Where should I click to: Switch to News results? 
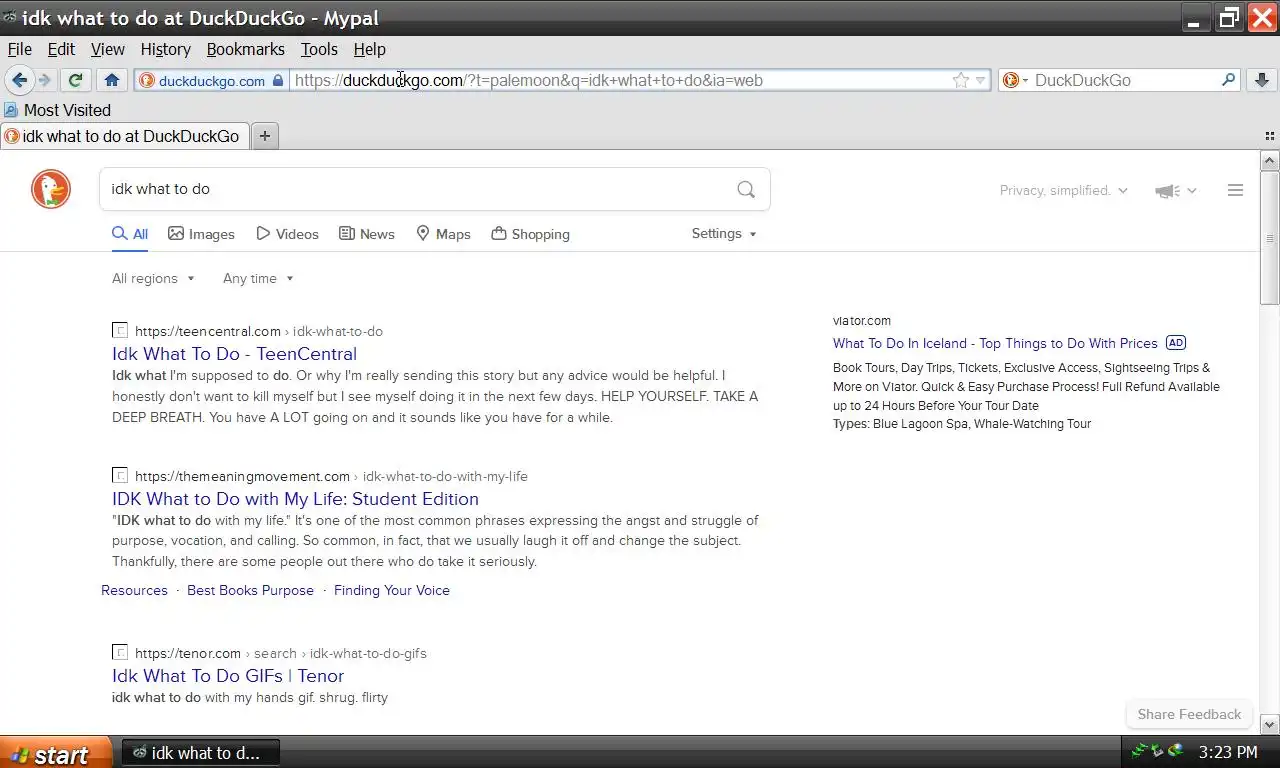366,234
